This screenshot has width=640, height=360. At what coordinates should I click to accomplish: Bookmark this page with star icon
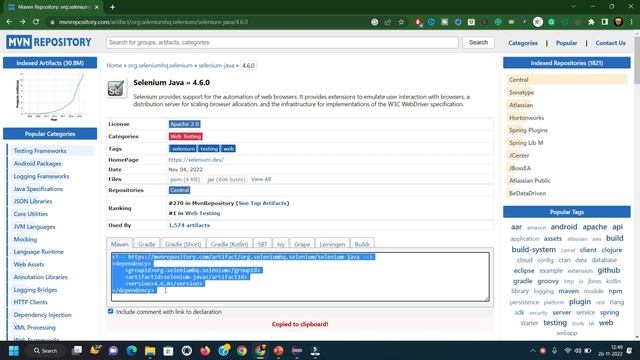pyautogui.click(x=401, y=22)
